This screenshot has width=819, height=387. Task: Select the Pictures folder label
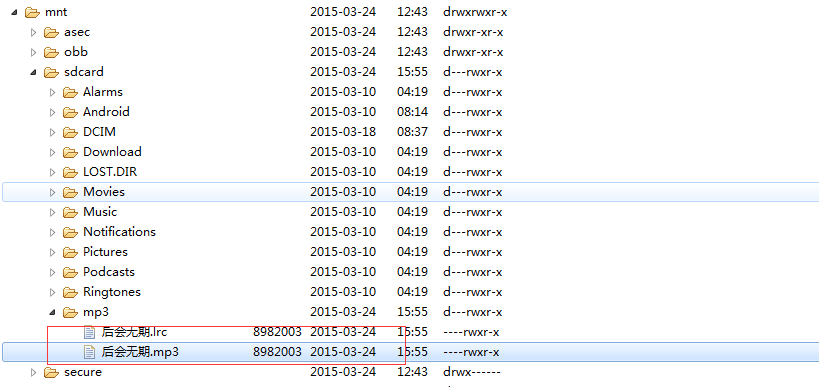pos(106,252)
